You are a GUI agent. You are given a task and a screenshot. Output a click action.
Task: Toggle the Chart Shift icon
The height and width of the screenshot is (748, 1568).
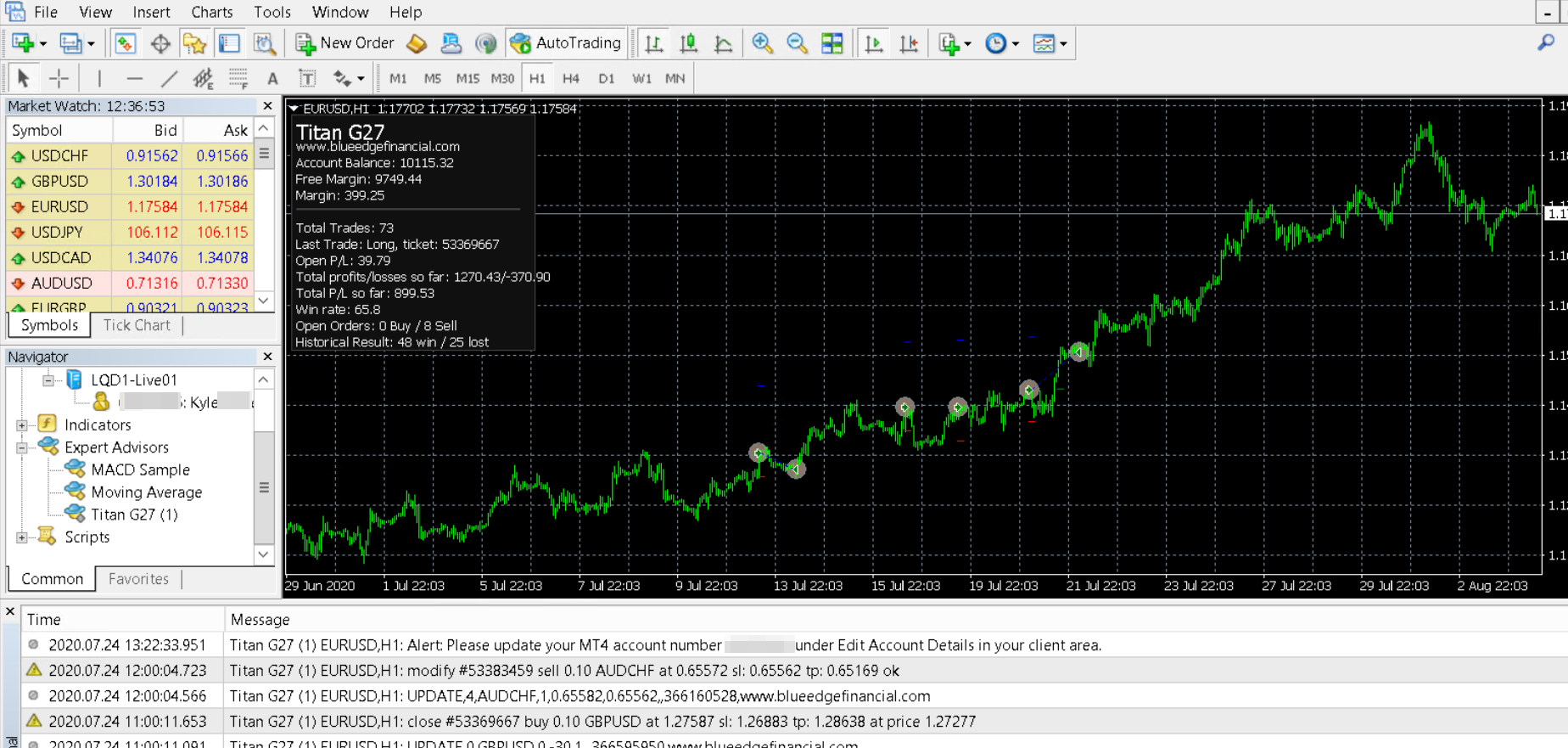(909, 43)
